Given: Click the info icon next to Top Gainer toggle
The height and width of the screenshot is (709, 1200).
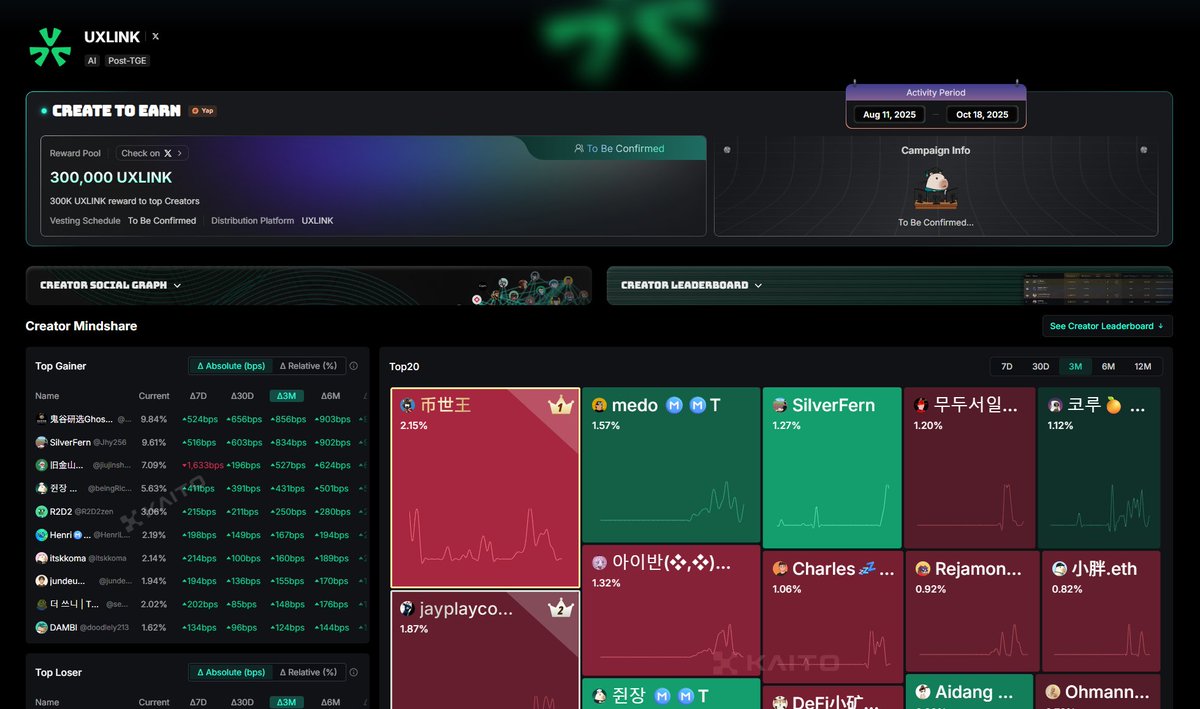Looking at the screenshot, I should [354, 366].
